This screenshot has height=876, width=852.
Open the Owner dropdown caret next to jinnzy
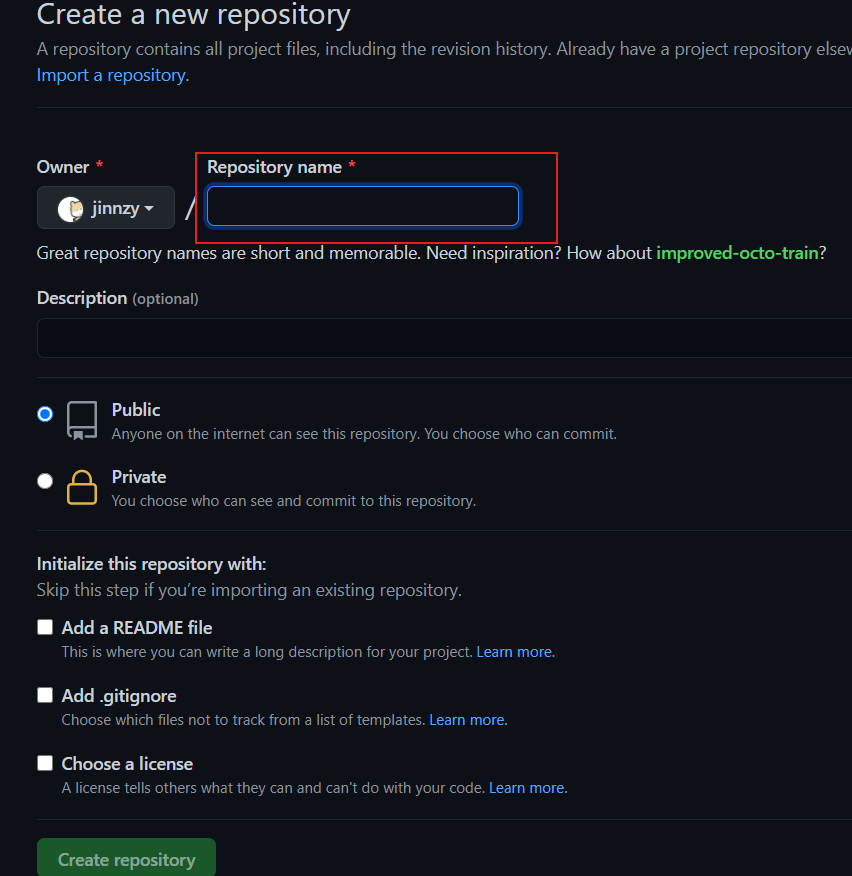pos(149,208)
